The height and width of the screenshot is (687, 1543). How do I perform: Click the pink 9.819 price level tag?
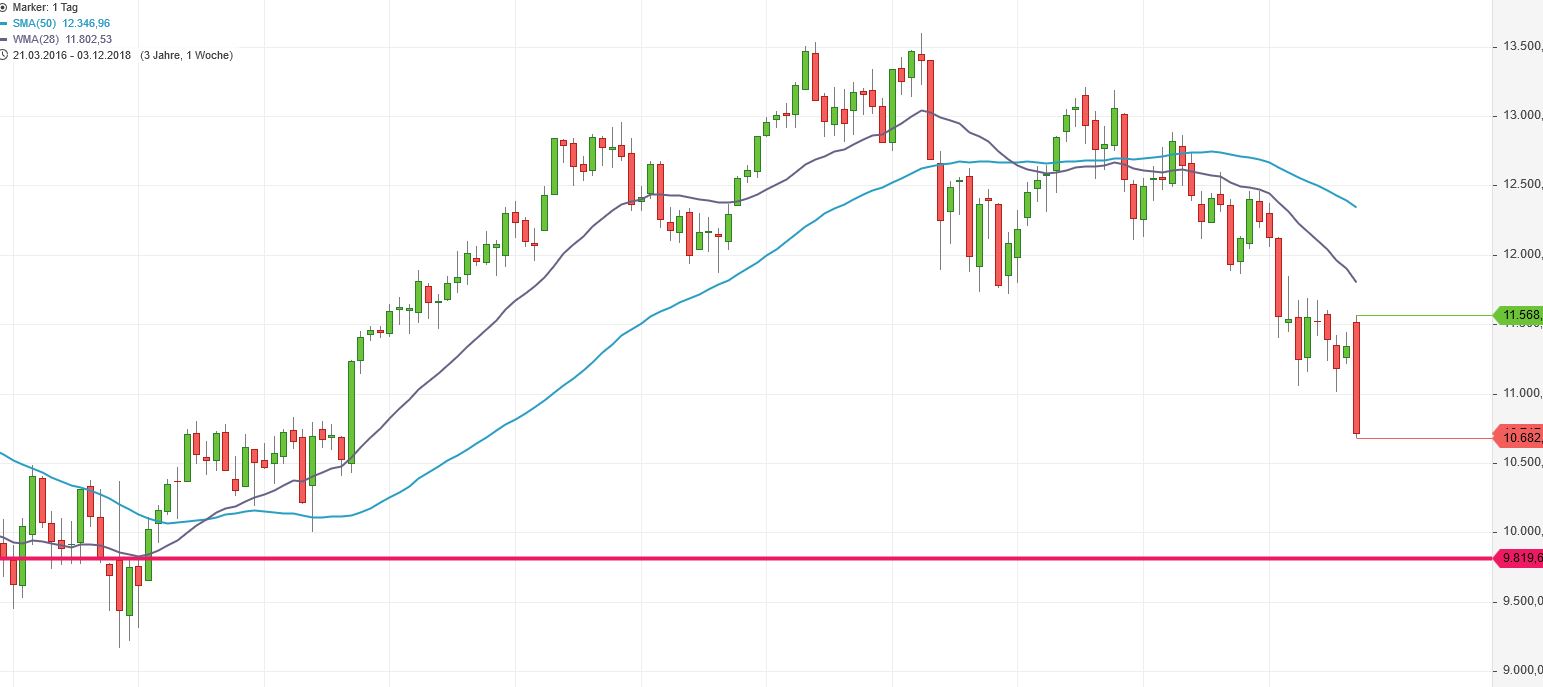(x=1519, y=557)
